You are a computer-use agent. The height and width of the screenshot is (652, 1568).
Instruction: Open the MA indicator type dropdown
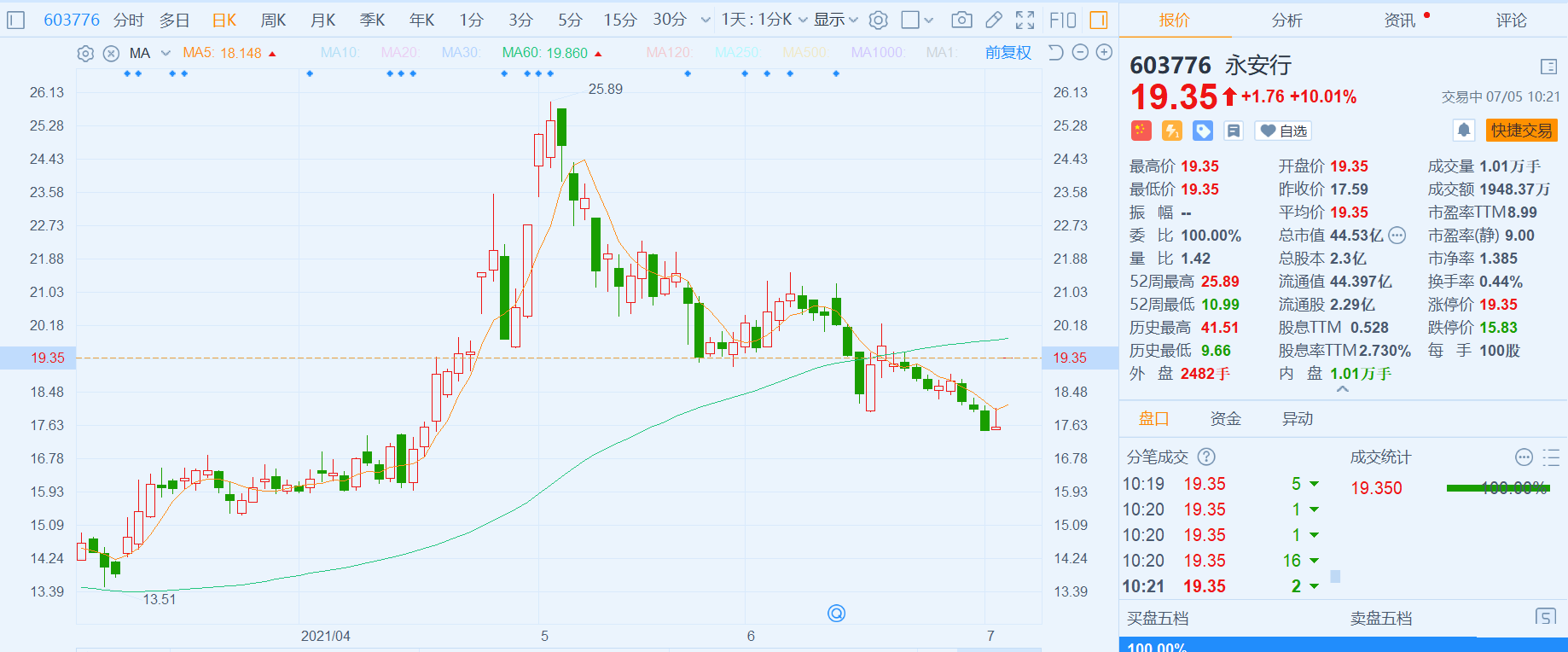[166, 53]
